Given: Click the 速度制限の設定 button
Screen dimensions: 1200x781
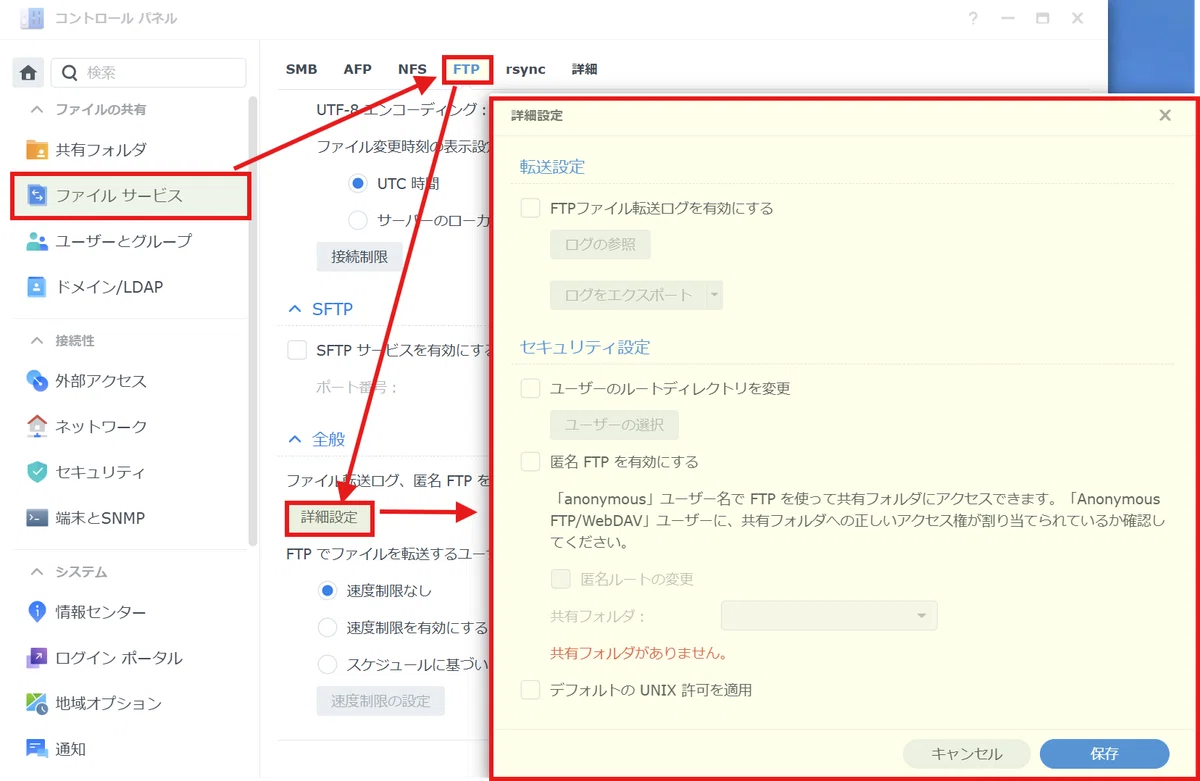Looking at the screenshot, I should [380, 701].
